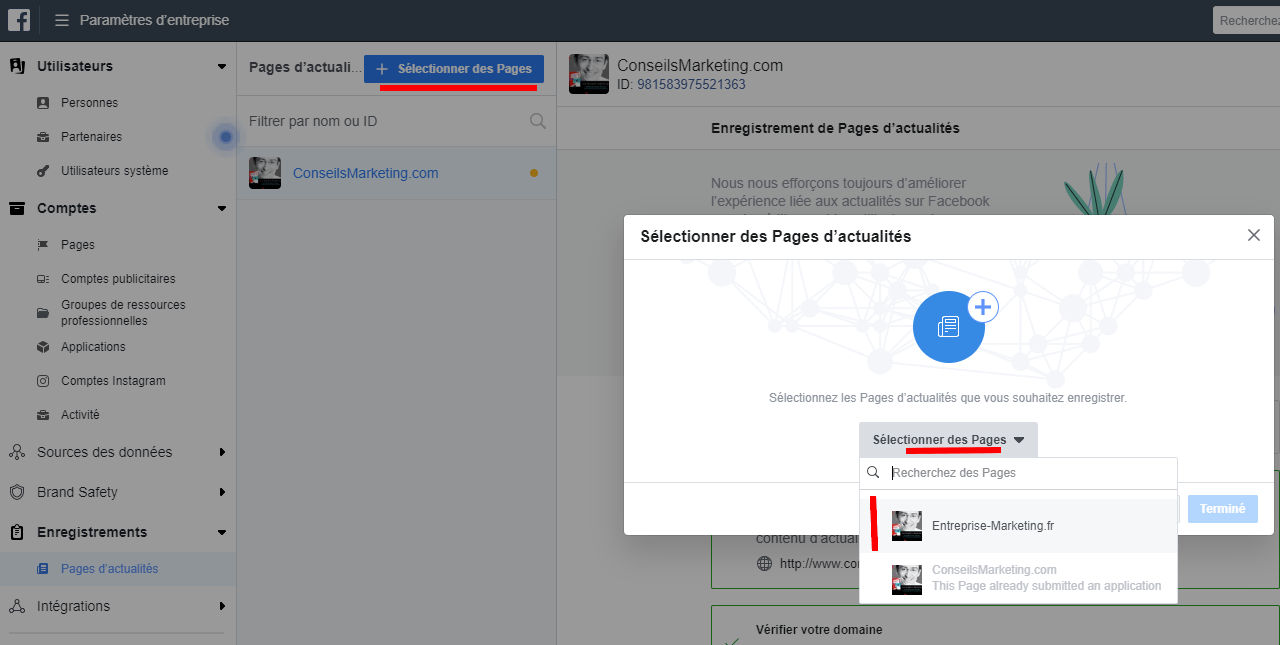The width and height of the screenshot is (1280, 645).
Task: Click the globe icon beside the URL
Action: (765, 563)
